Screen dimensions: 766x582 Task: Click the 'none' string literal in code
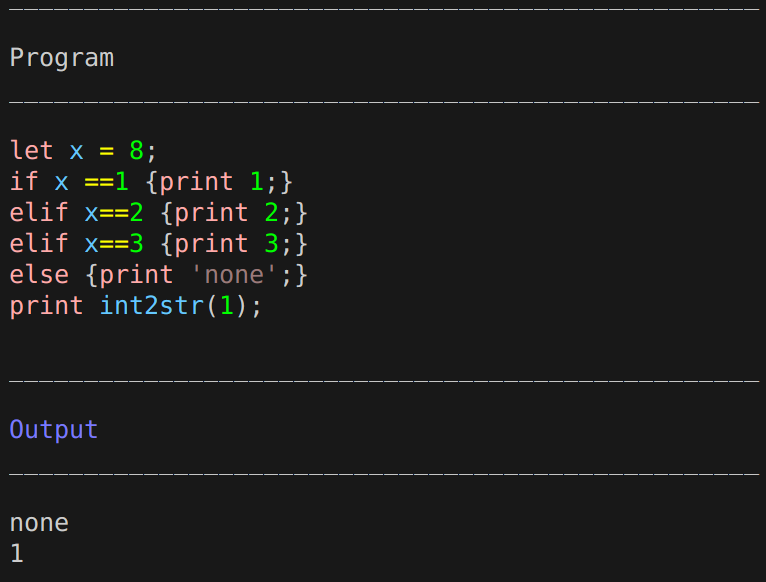[x=234, y=275]
